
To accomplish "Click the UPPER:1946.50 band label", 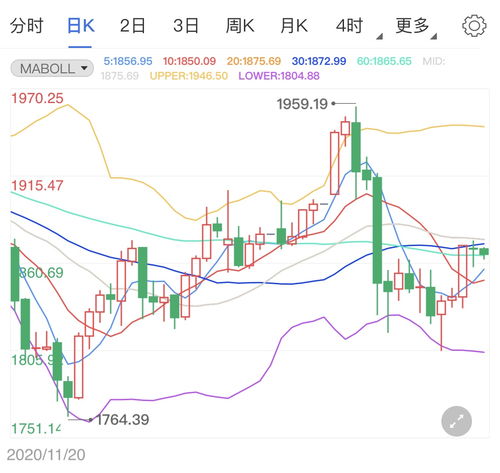I will [189, 76].
